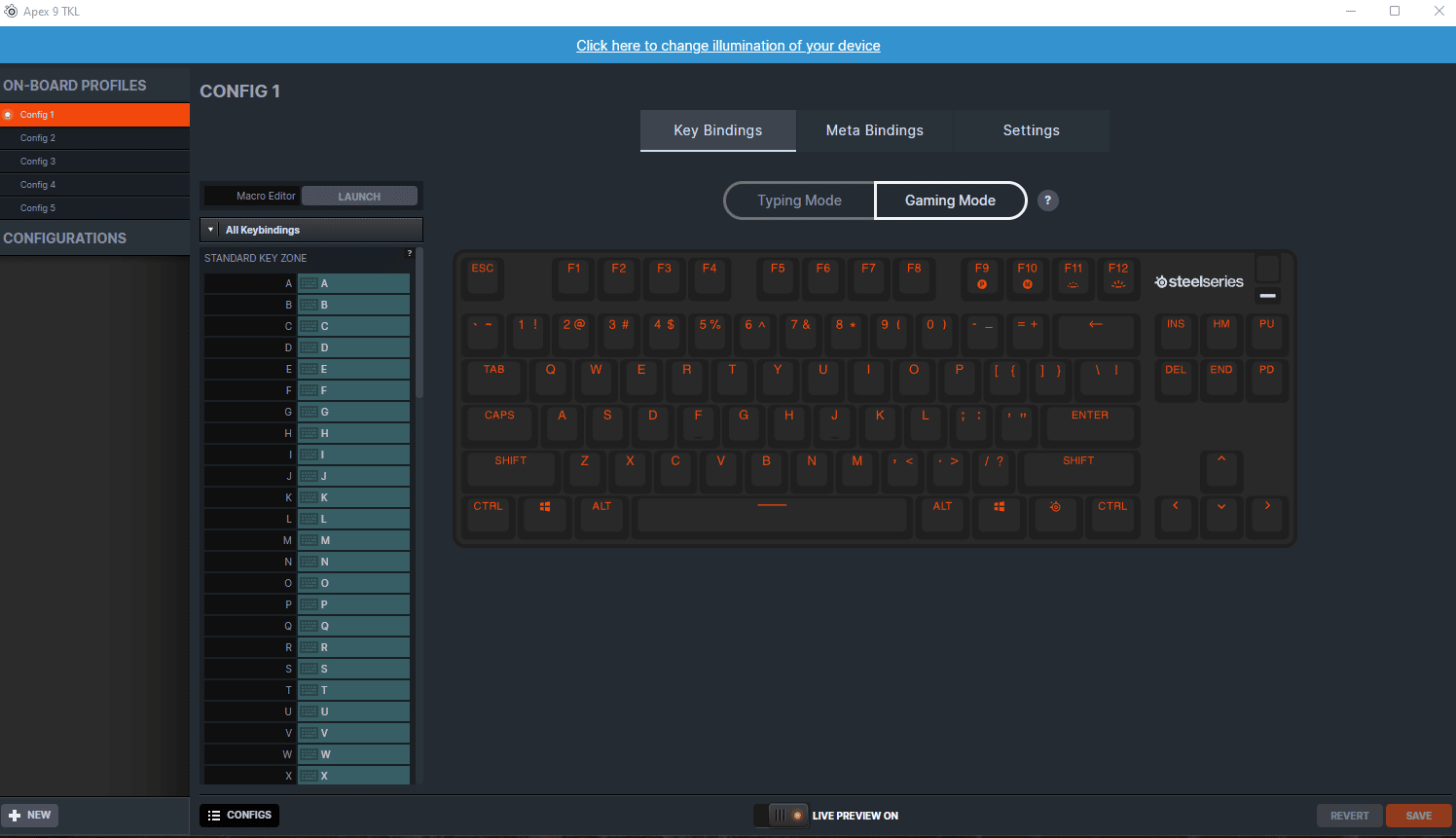Image resolution: width=1456 pixels, height=838 pixels.
Task: Select the spacebar key
Action: 772,516
